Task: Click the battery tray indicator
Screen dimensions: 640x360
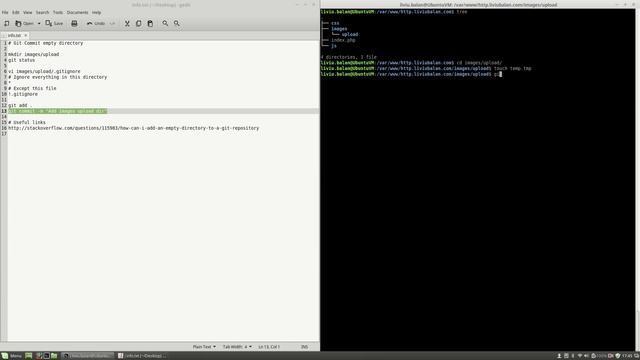Action: point(599,356)
